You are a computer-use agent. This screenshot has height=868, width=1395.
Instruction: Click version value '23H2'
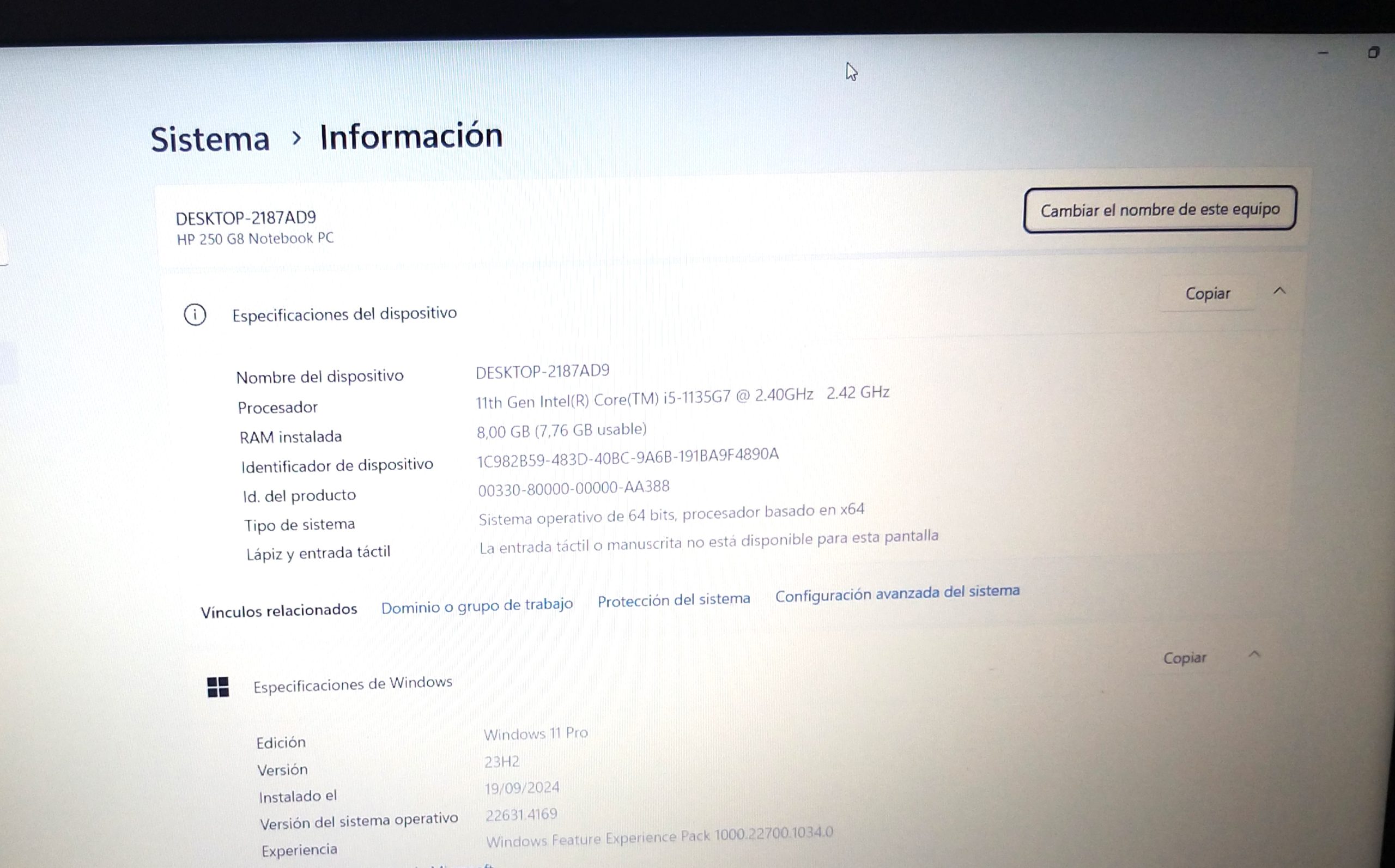tap(502, 762)
